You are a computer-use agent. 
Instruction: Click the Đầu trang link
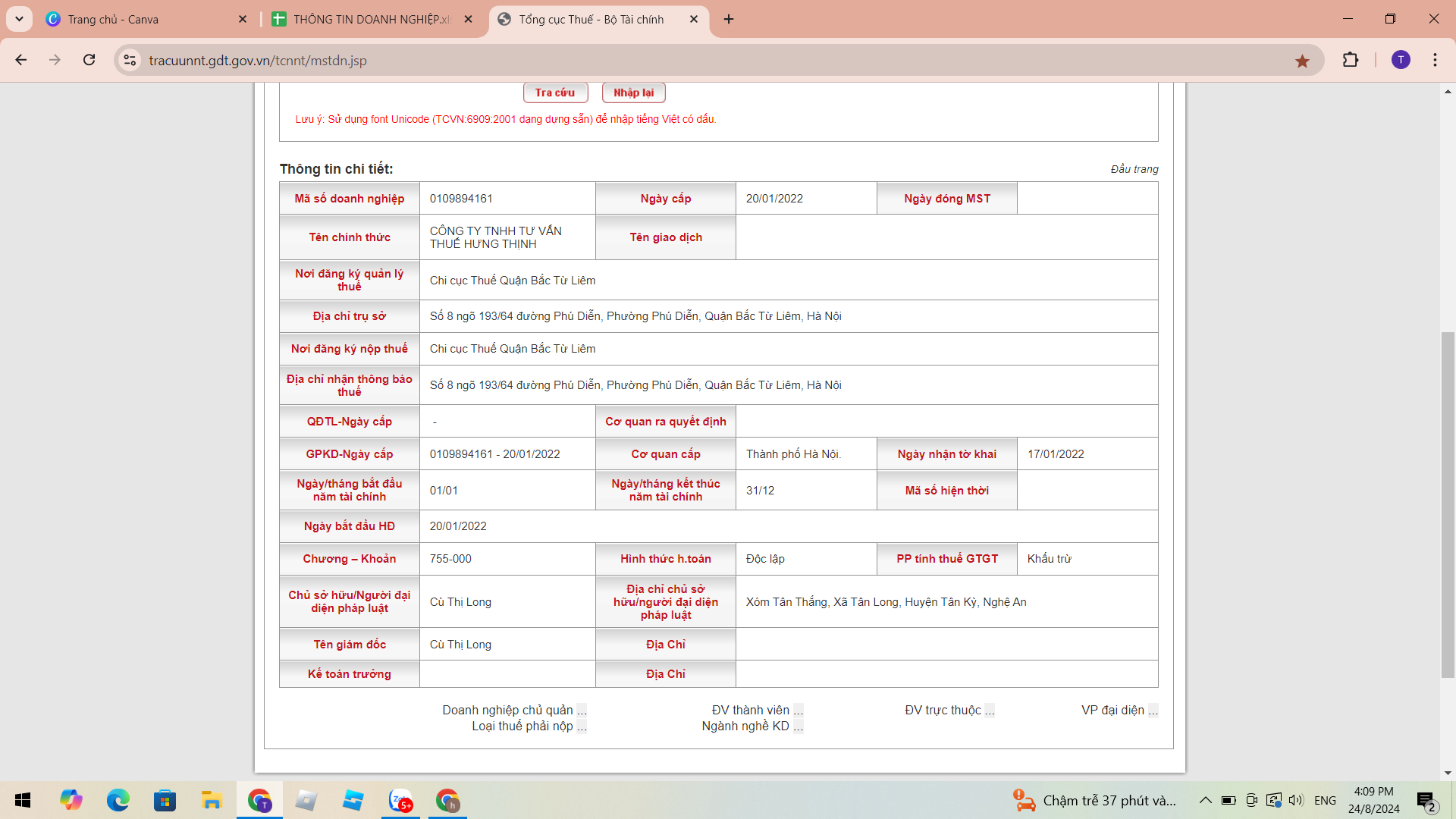1134,169
